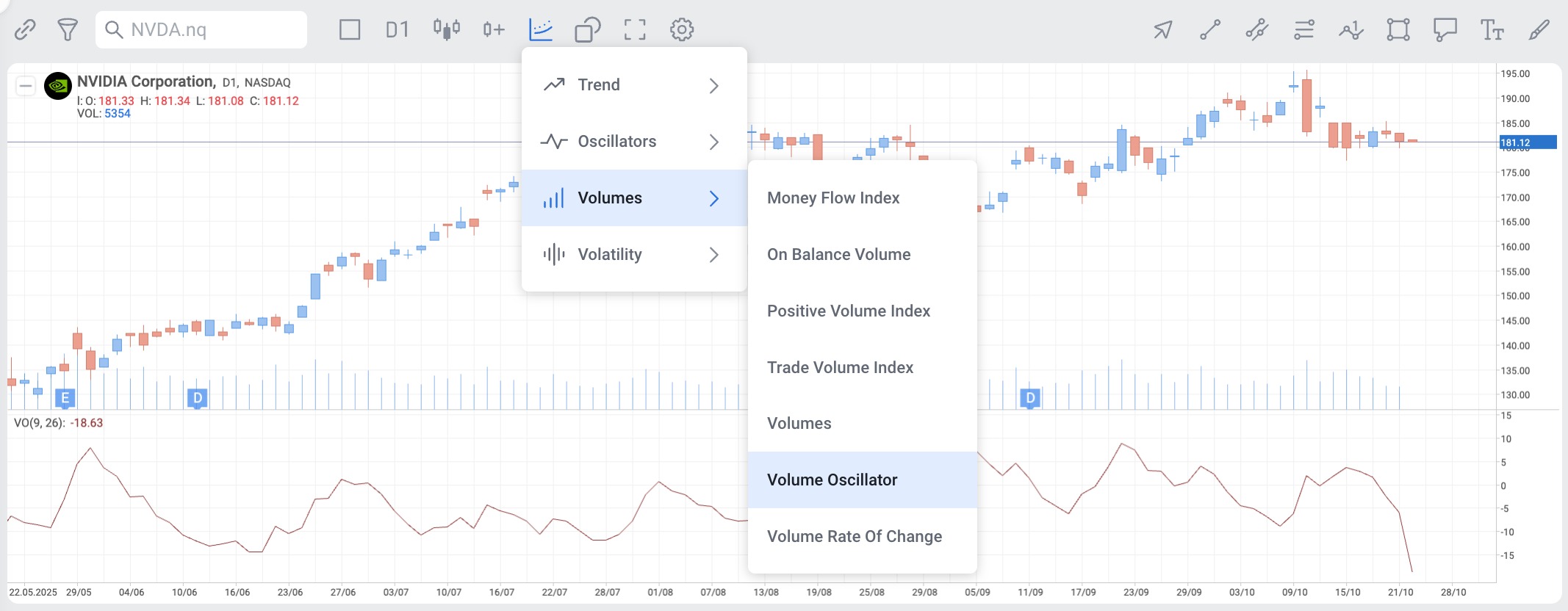This screenshot has height=611, width=1568.
Task: Open the filter funnel icon
Action: [68, 30]
